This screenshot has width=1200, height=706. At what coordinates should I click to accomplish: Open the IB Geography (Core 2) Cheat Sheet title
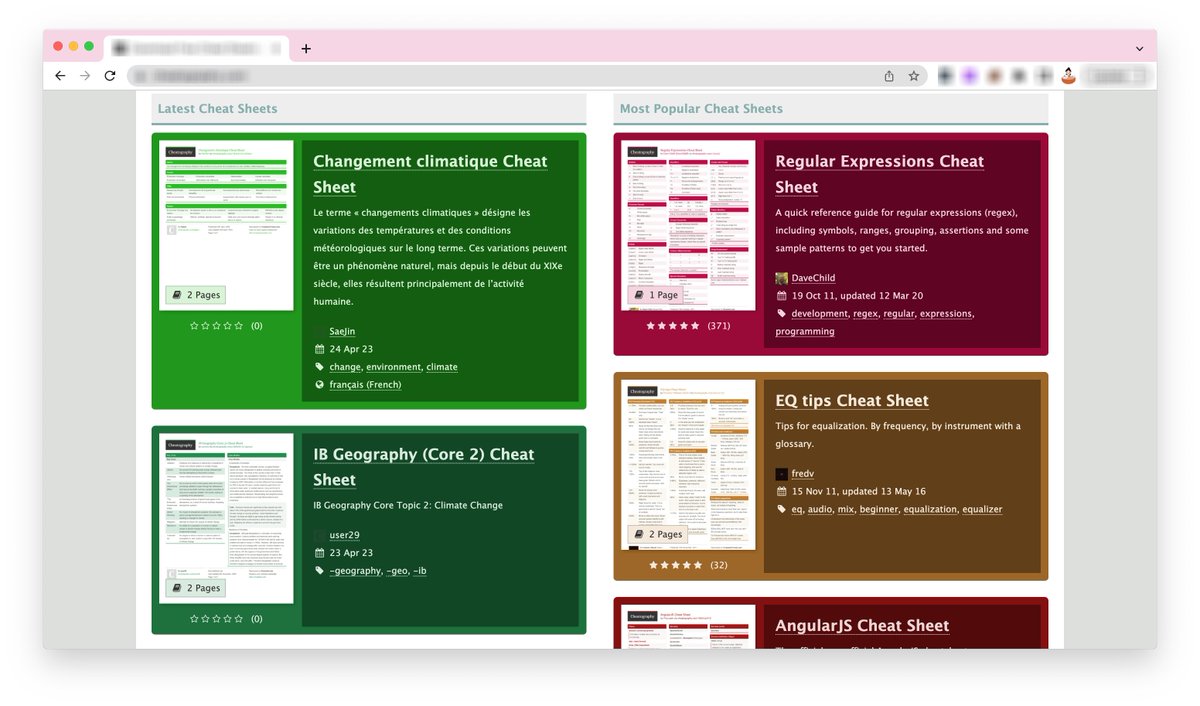tap(424, 467)
